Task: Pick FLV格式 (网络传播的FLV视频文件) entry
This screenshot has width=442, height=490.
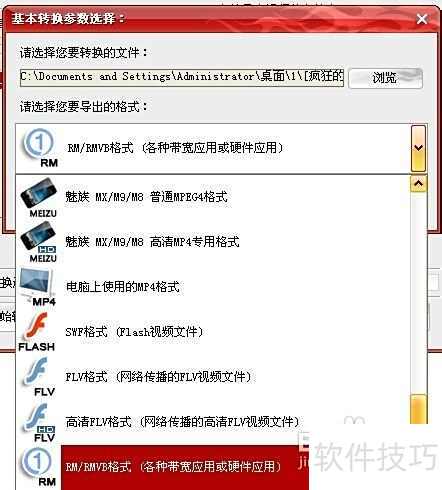Action: coord(158,377)
